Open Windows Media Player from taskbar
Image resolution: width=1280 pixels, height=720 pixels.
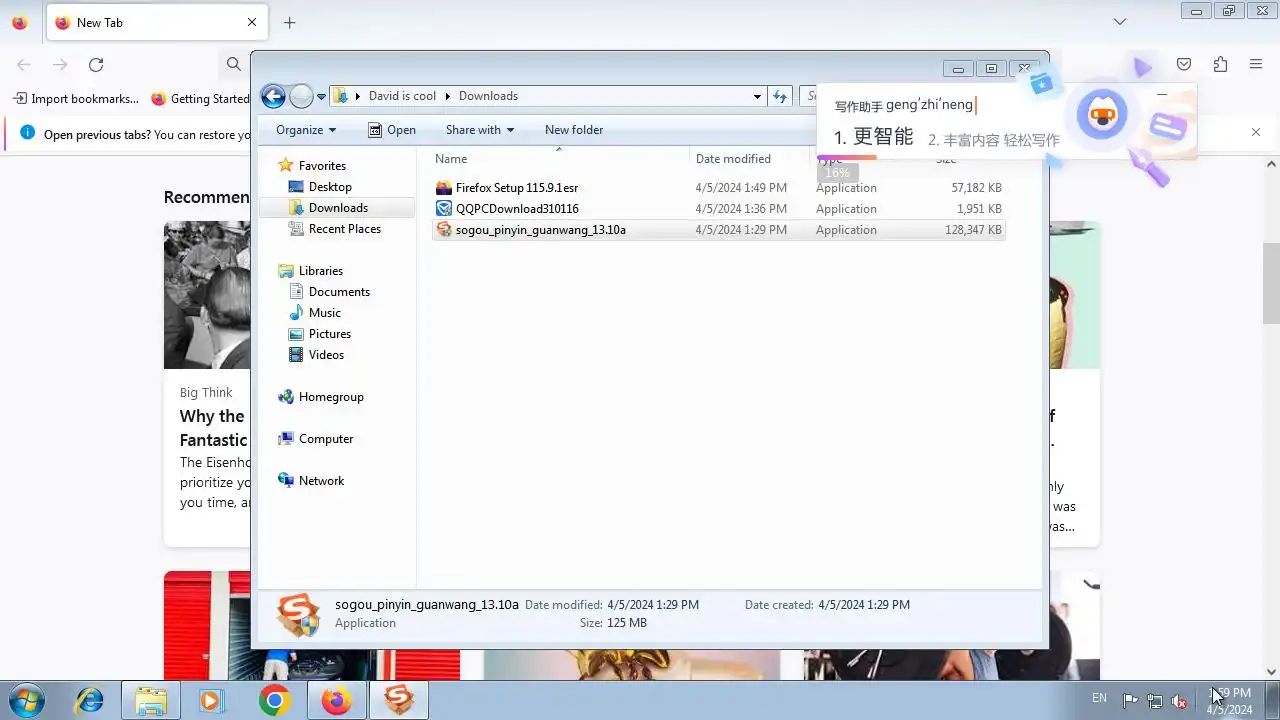[211, 700]
